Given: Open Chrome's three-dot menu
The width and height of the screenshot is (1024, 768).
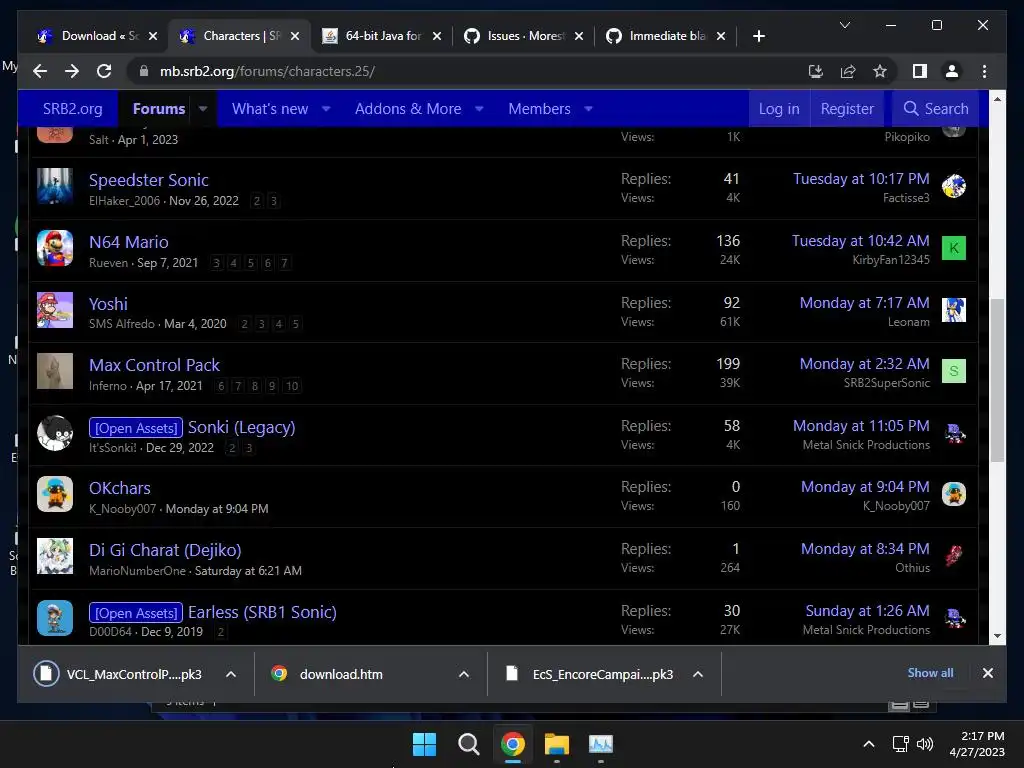Looking at the screenshot, I should [x=984, y=71].
